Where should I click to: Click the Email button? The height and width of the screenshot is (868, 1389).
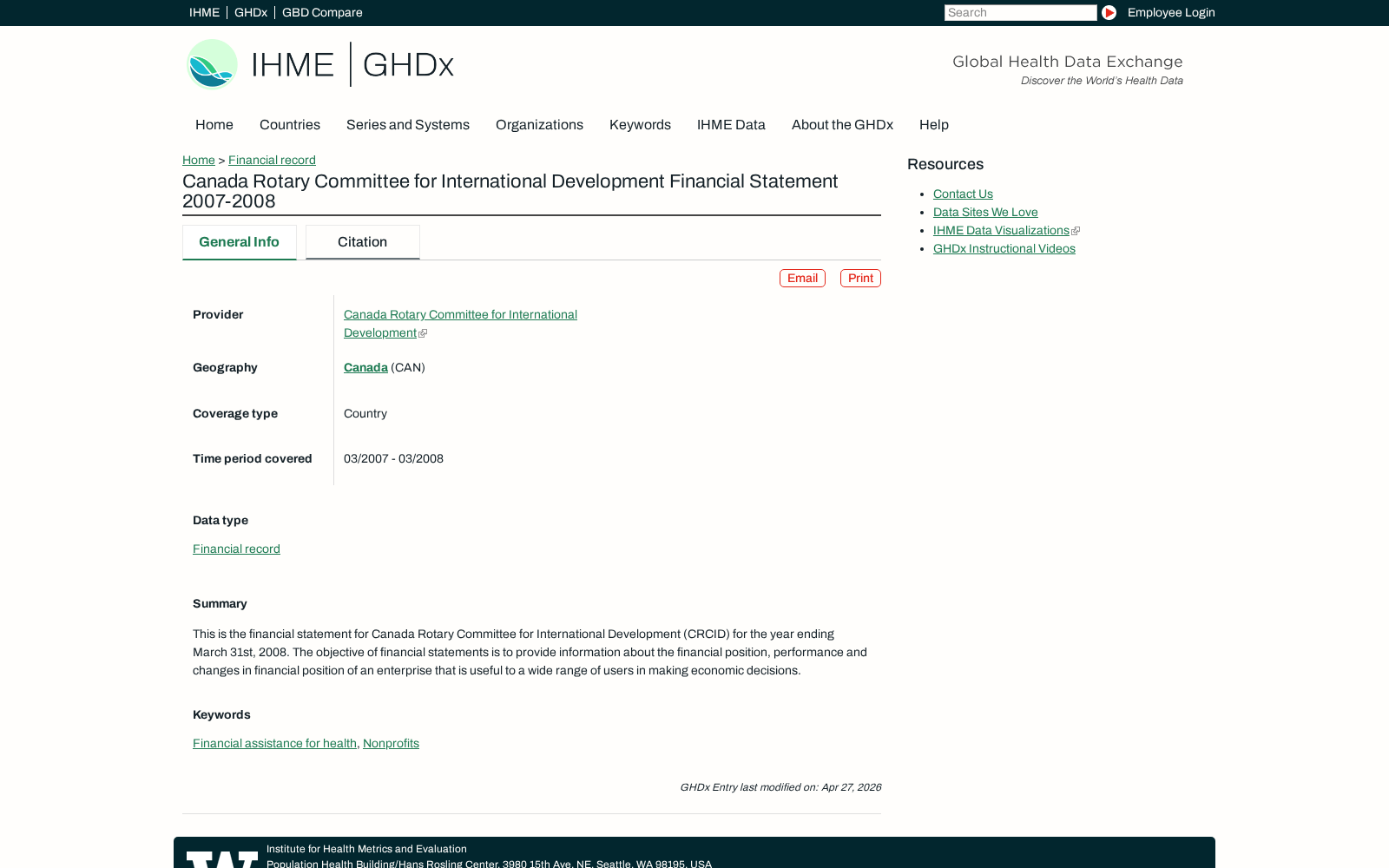802,278
